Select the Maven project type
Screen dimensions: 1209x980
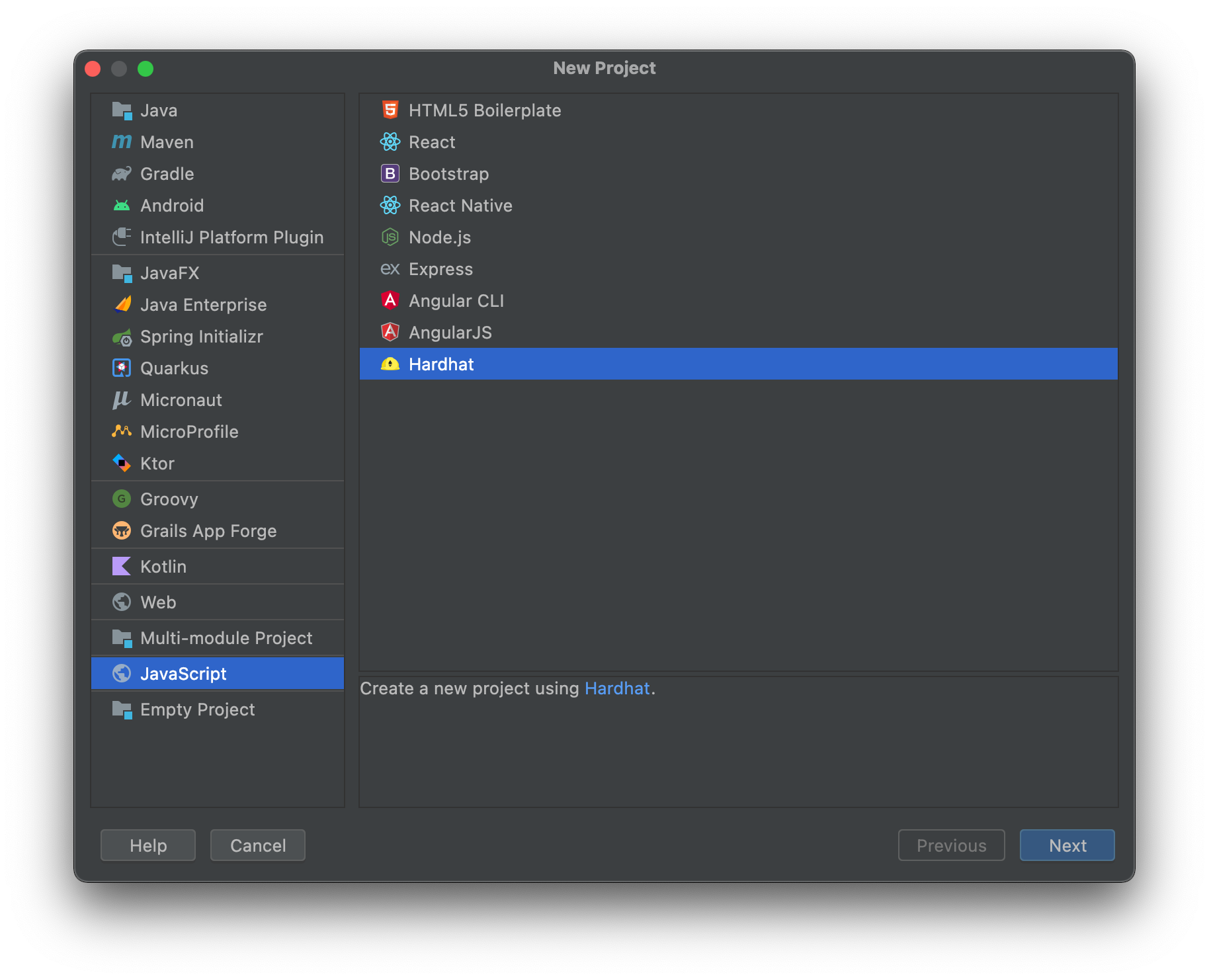click(218, 142)
